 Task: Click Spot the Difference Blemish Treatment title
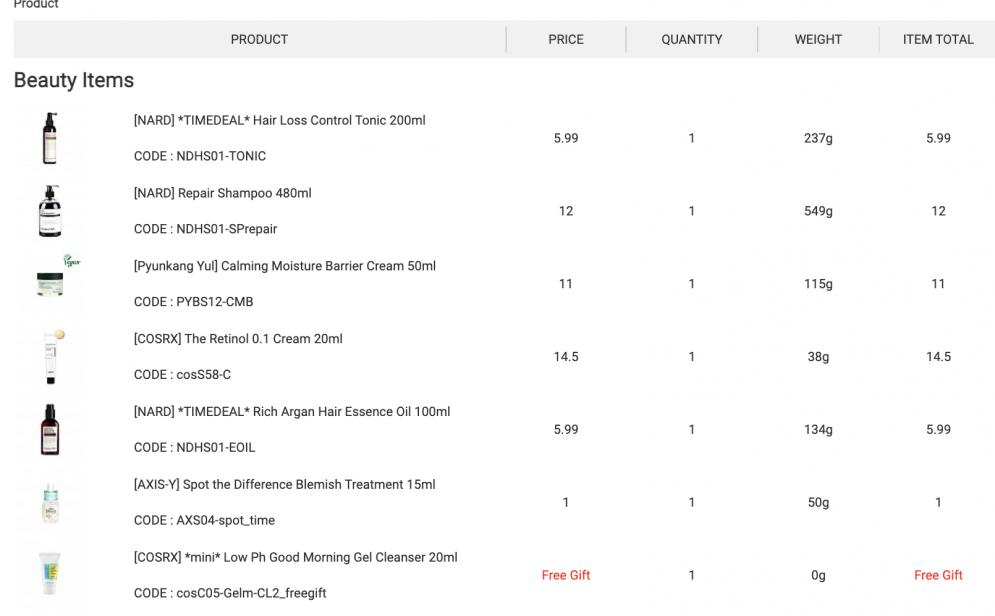click(x=284, y=485)
